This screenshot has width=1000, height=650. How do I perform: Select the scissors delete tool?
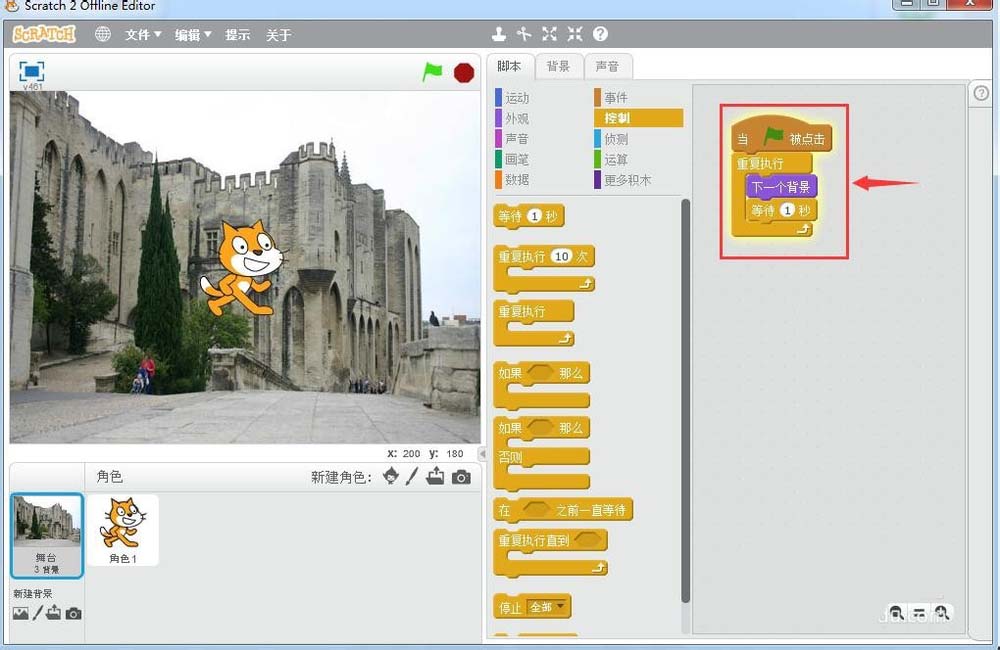click(524, 33)
